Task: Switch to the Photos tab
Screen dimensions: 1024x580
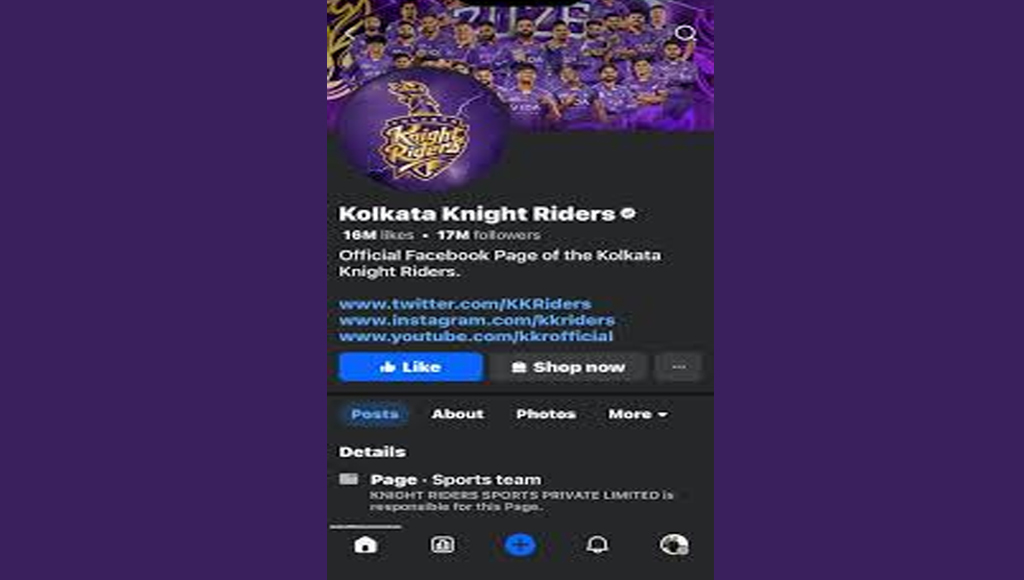Action: [546, 414]
